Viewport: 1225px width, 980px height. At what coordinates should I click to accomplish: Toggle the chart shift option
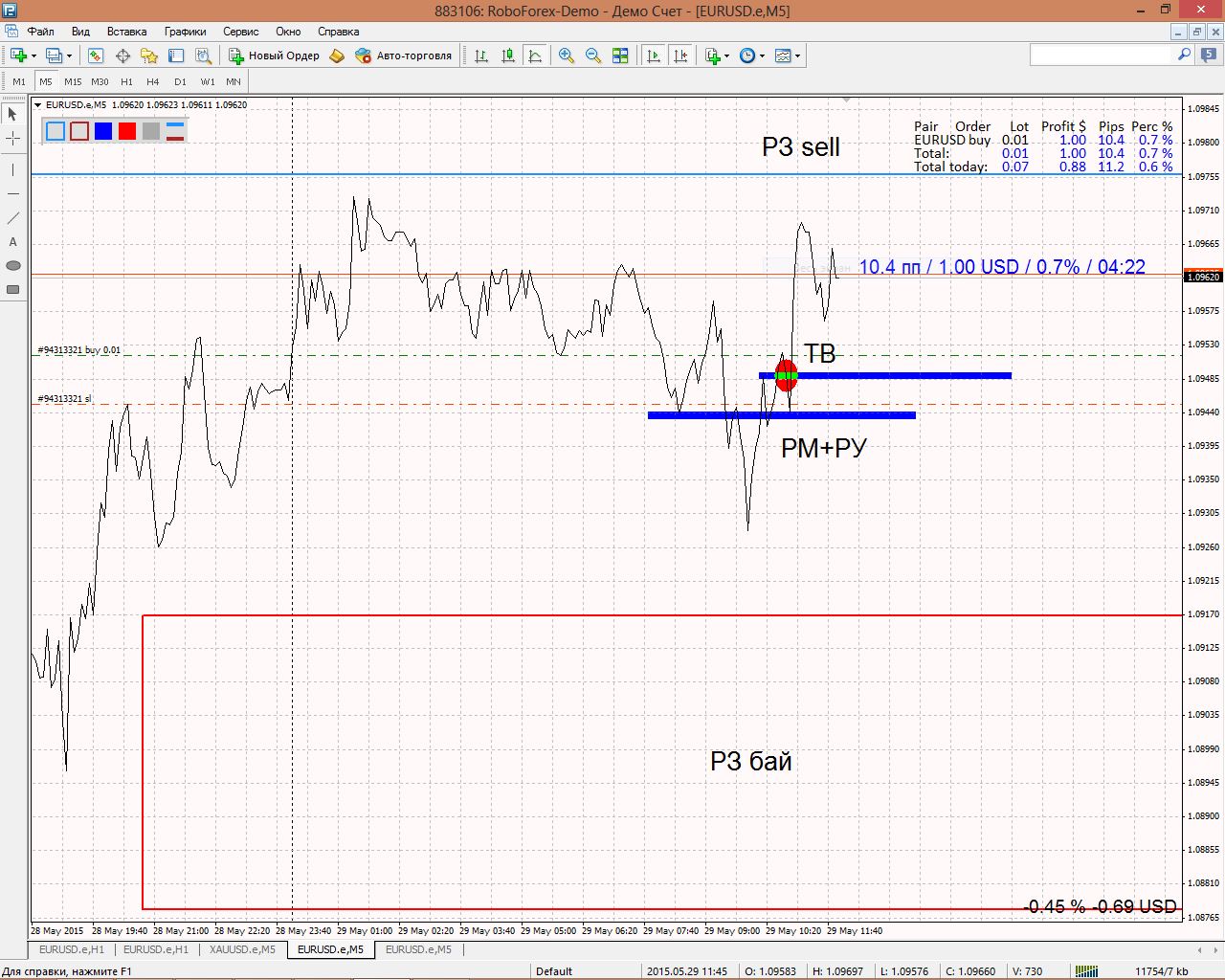(680, 56)
